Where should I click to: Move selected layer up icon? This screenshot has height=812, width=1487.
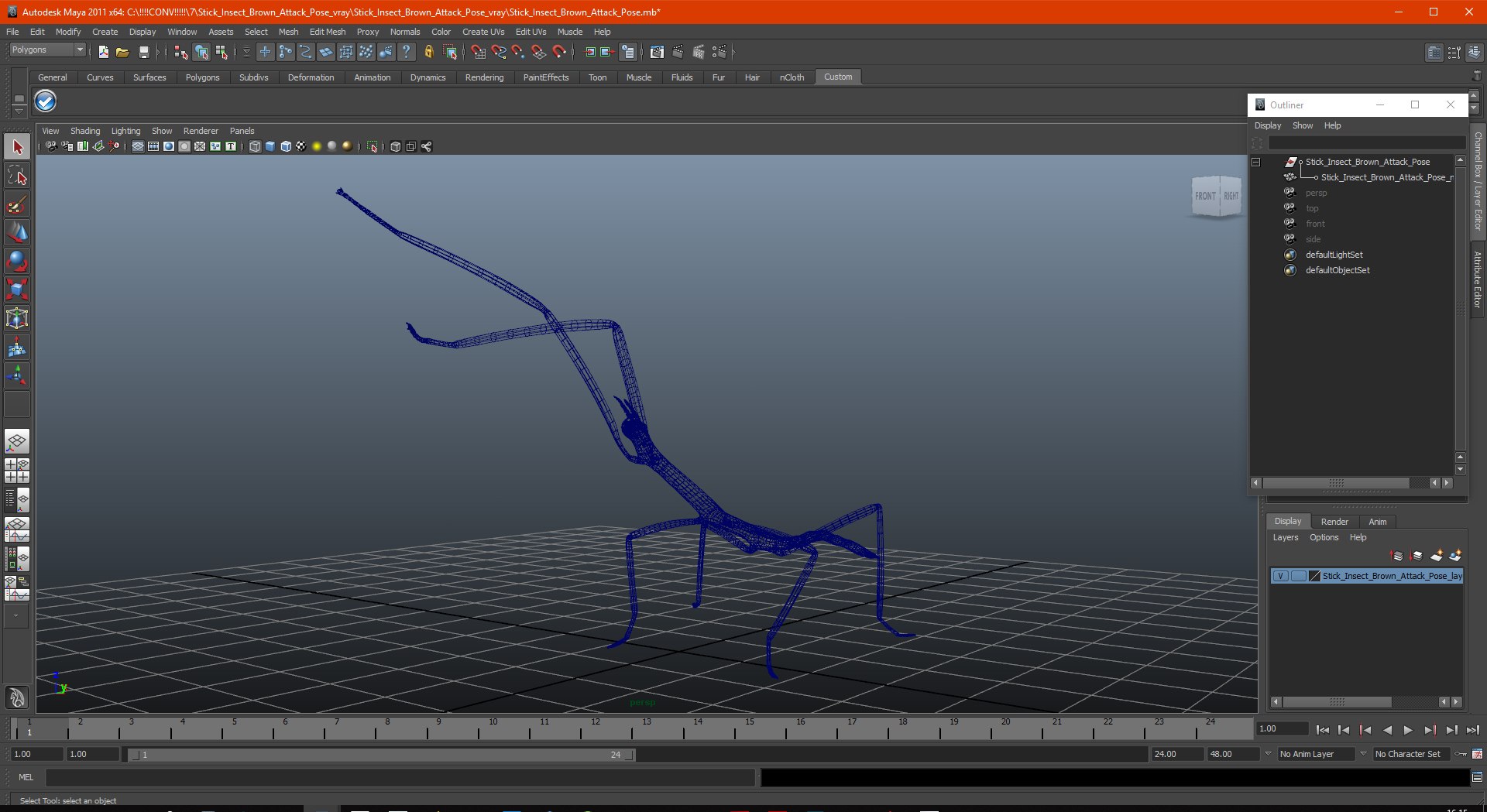tap(1397, 556)
